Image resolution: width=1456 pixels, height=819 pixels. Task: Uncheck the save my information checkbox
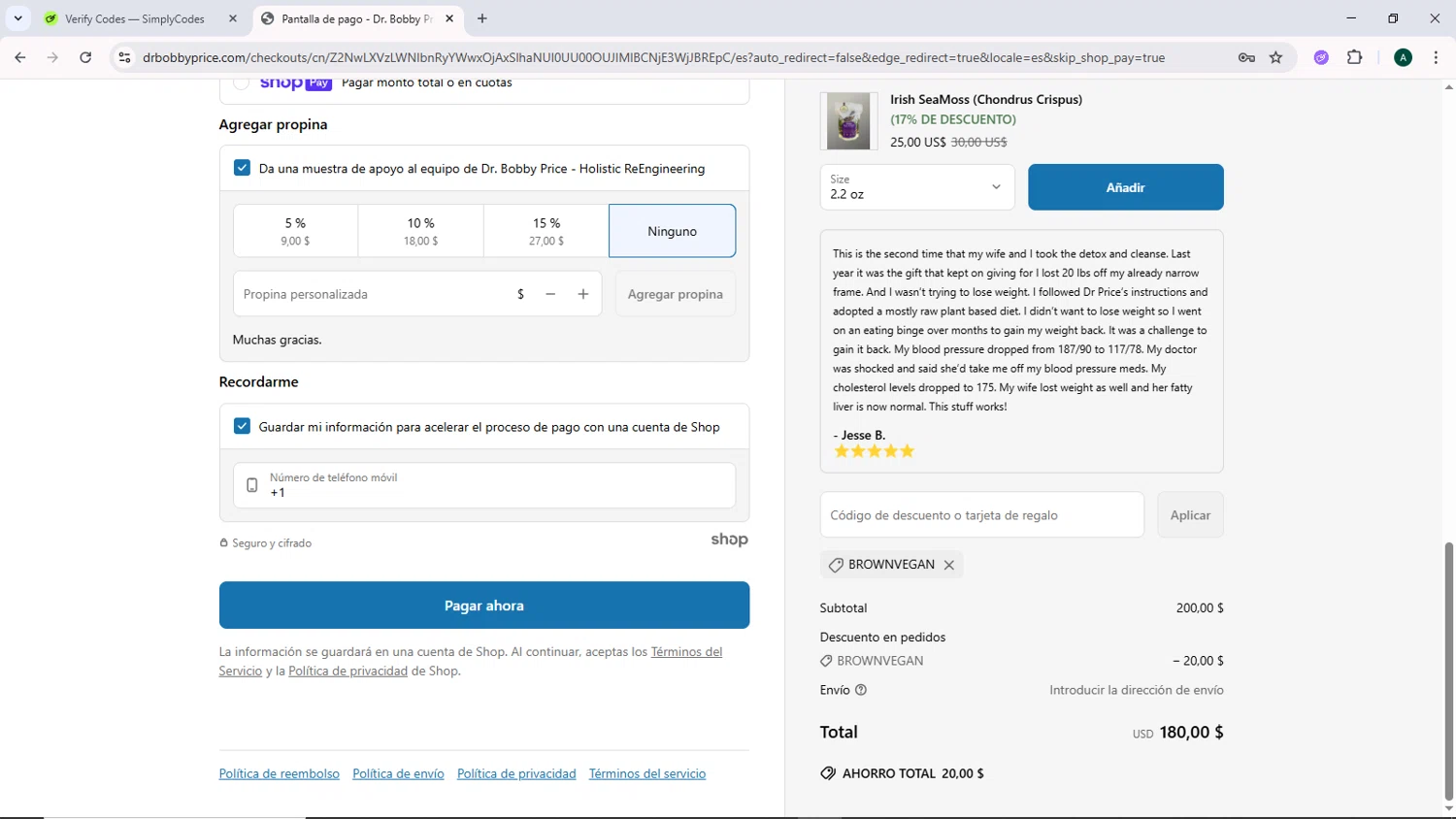[242, 426]
